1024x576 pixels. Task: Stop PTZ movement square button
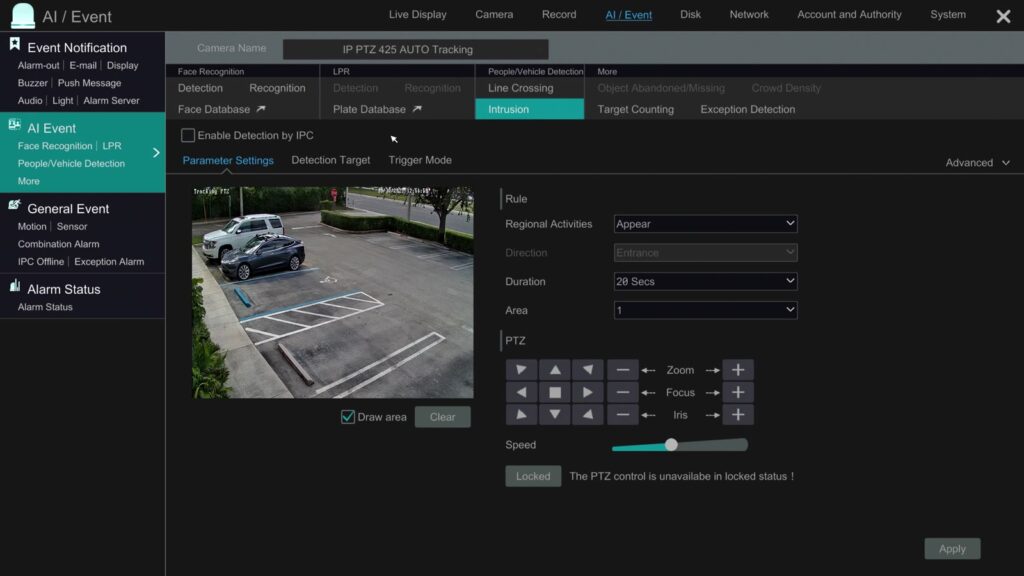coord(555,392)
